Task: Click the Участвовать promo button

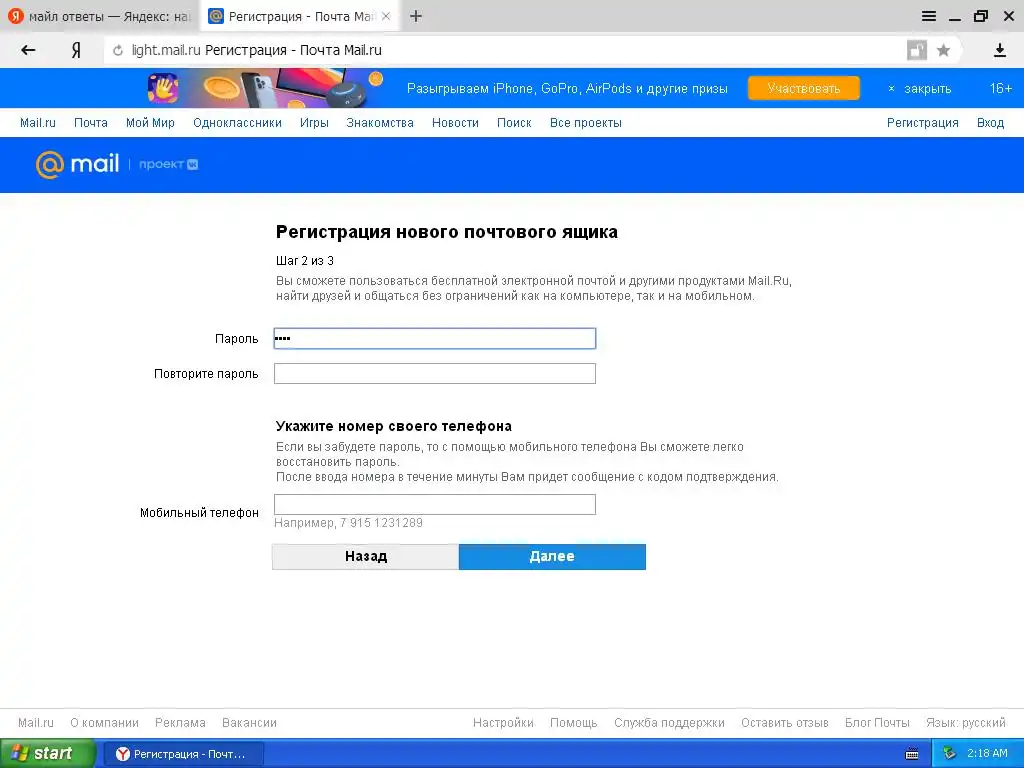Action: 803,89
